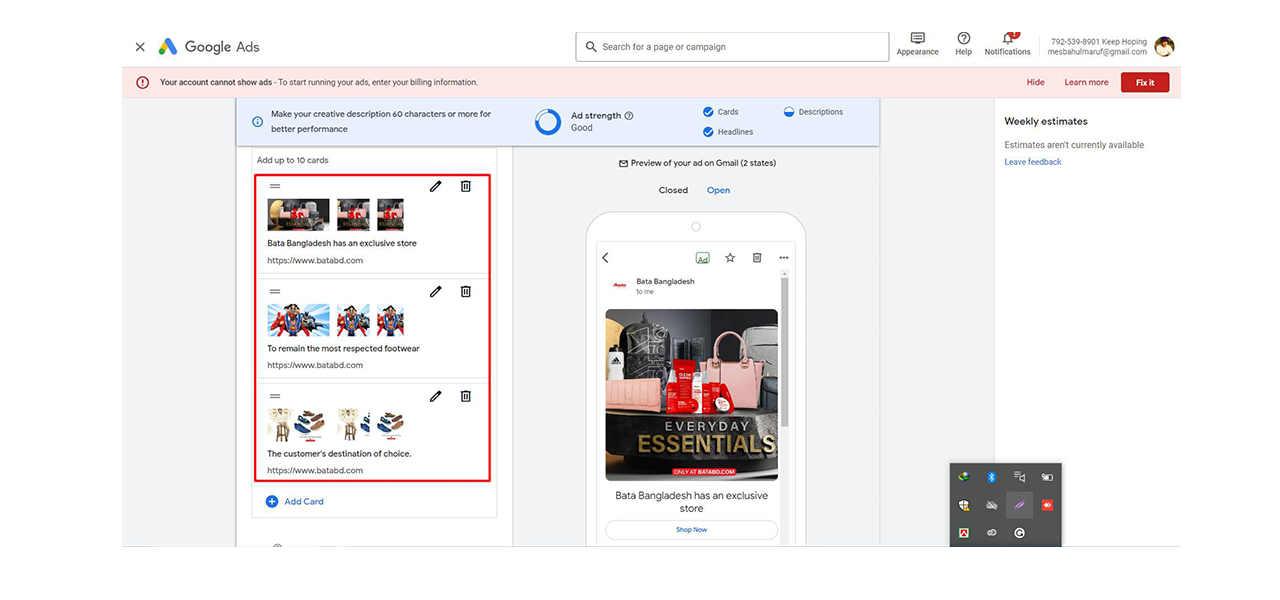Delete the 'To remain the most respected footwear' card
The height and width of the screenshot is (600, 1280).
point(465,291)
